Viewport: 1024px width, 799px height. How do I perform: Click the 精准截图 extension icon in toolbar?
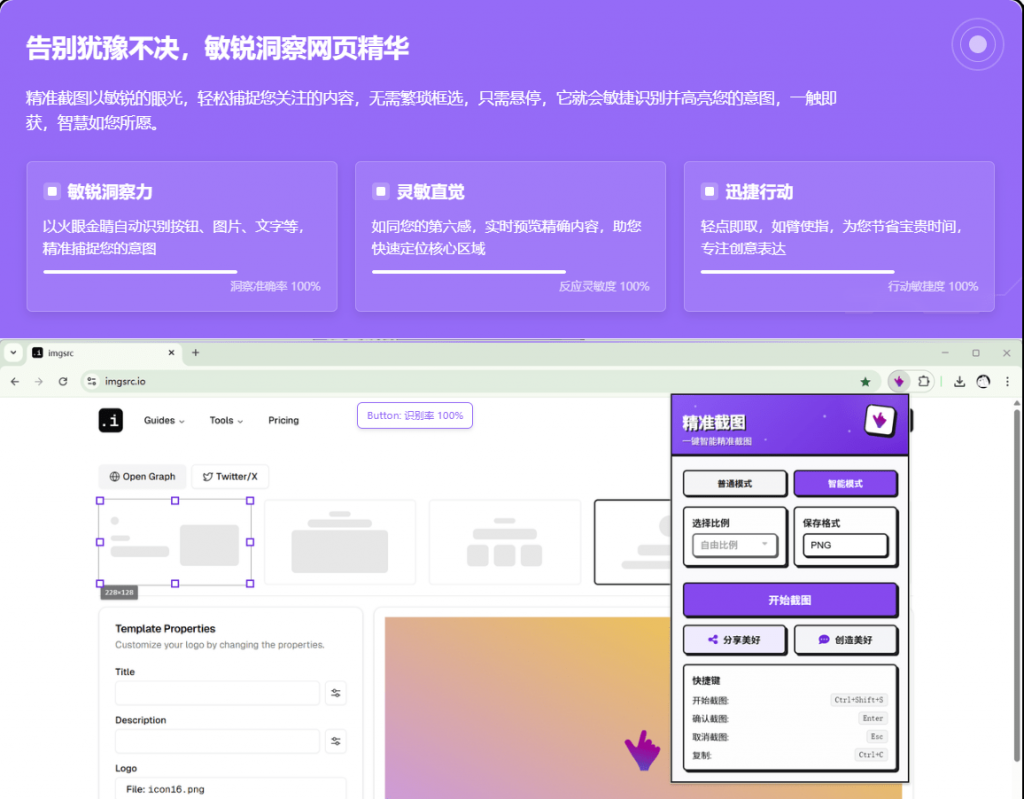(x=899, y=381)
